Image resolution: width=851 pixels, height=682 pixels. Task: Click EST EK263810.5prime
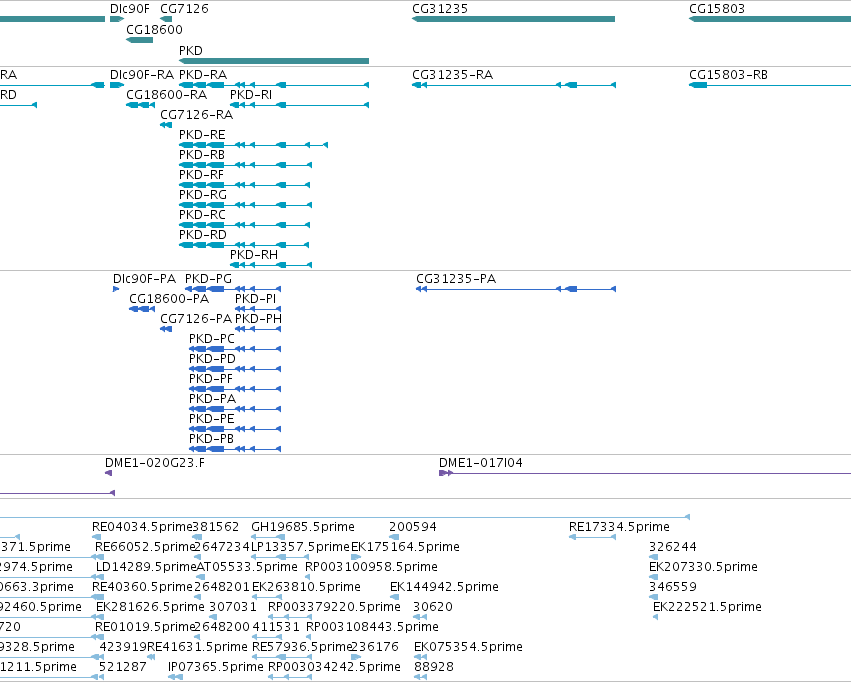click(306, 587)
